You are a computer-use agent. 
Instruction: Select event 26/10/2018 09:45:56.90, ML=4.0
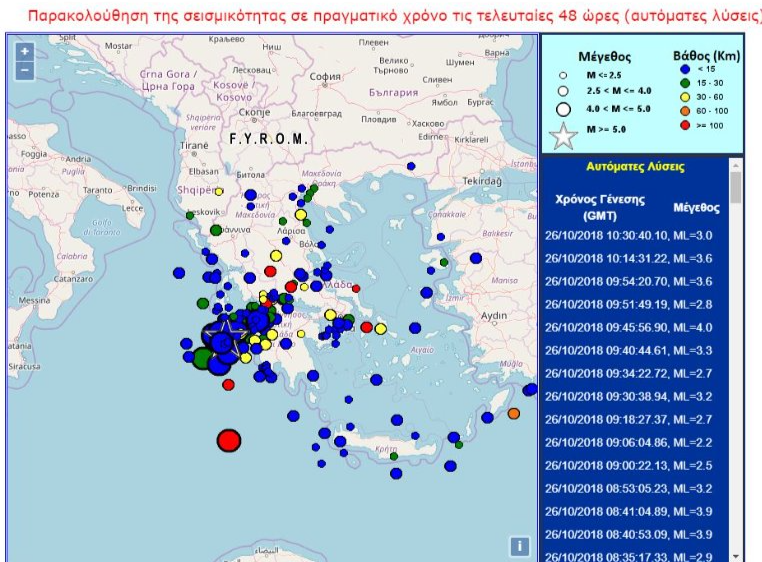[x=628, y=327]
